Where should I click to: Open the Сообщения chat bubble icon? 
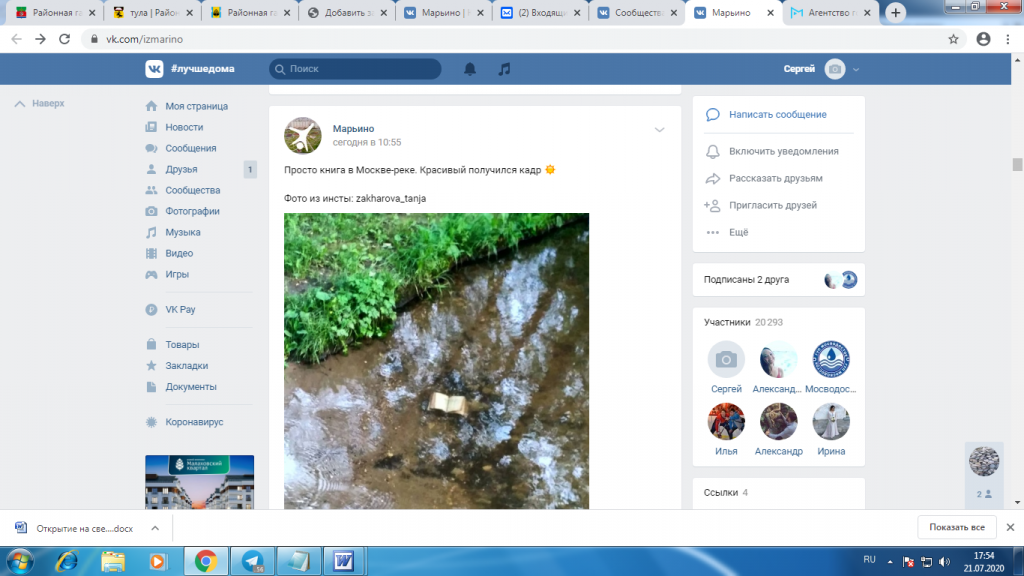pyautogui.click(x=152, y=148)
